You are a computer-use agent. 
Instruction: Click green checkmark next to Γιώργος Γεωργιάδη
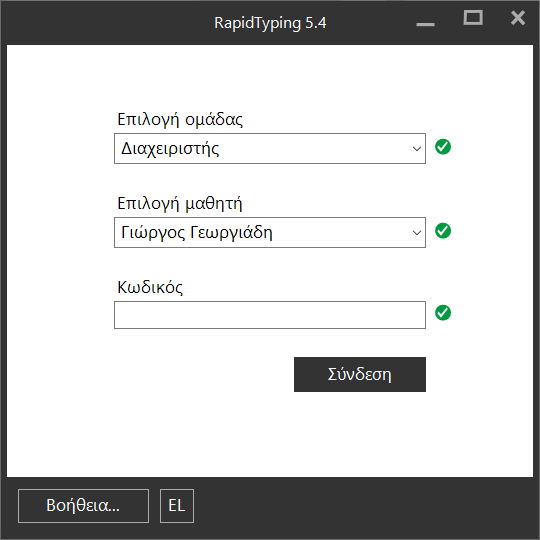(443, 231)
